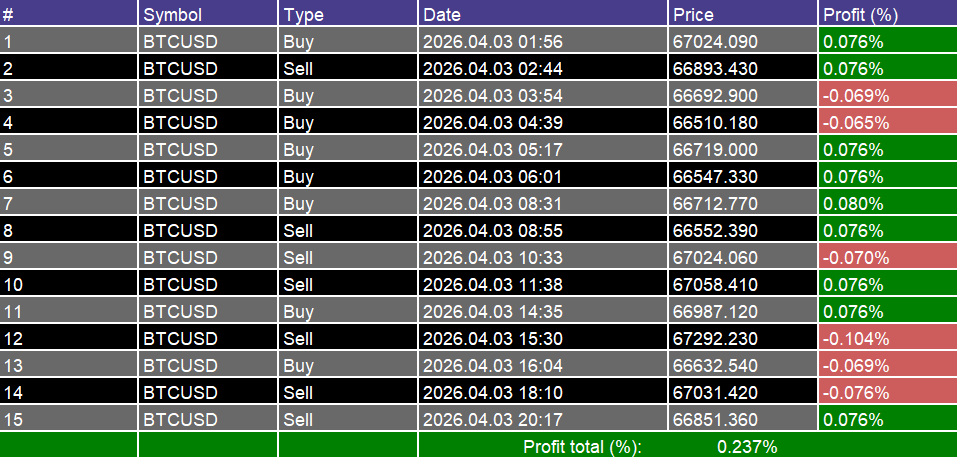Select the date 2026.04.03 02:44
This screenshot has width=957, height=457.
click(x=493, y=69)
